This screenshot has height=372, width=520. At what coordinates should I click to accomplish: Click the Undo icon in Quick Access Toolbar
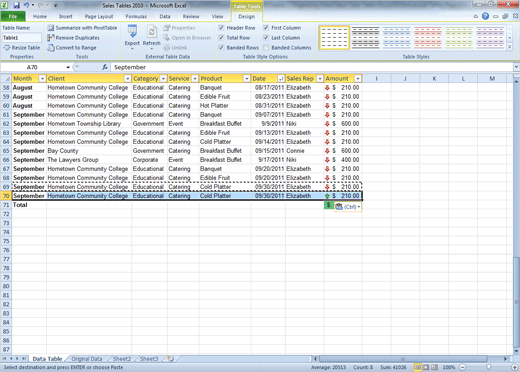(x=26, y=5)
